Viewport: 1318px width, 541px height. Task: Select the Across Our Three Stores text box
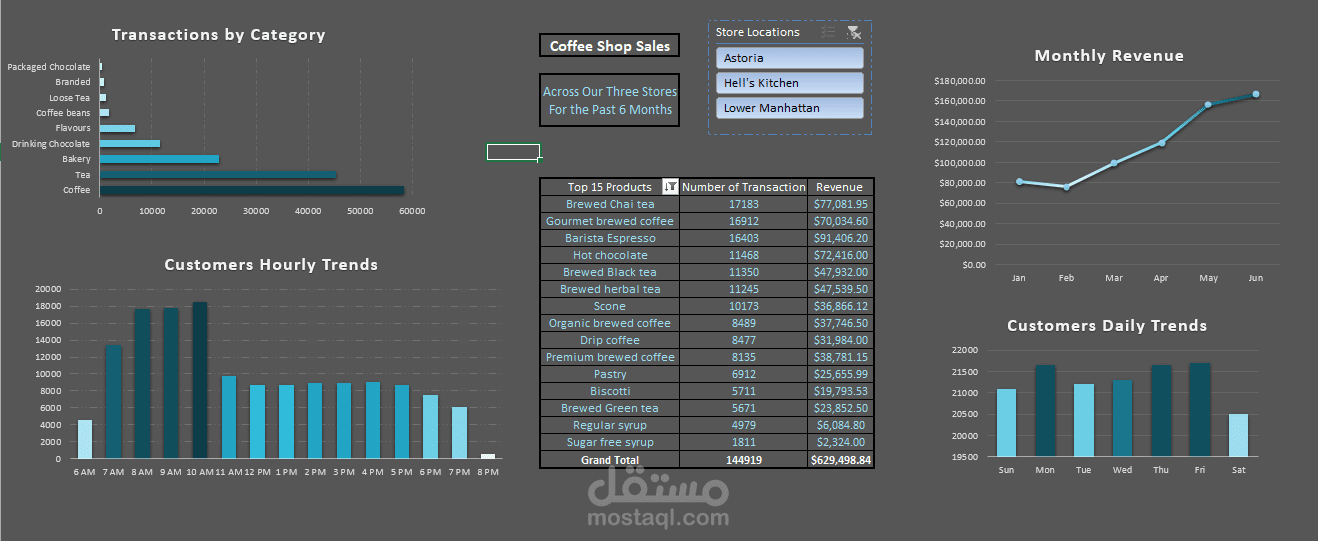609,100
